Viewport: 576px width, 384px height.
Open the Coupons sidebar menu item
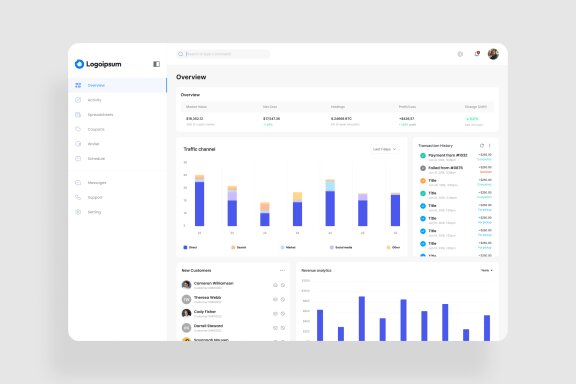point(118,129)
